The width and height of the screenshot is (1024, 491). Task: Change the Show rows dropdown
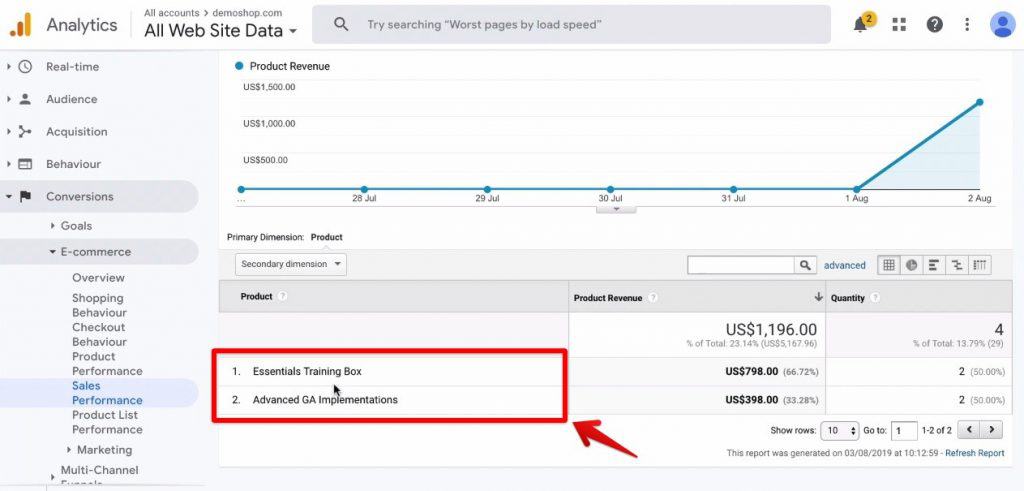click(840, 430)
